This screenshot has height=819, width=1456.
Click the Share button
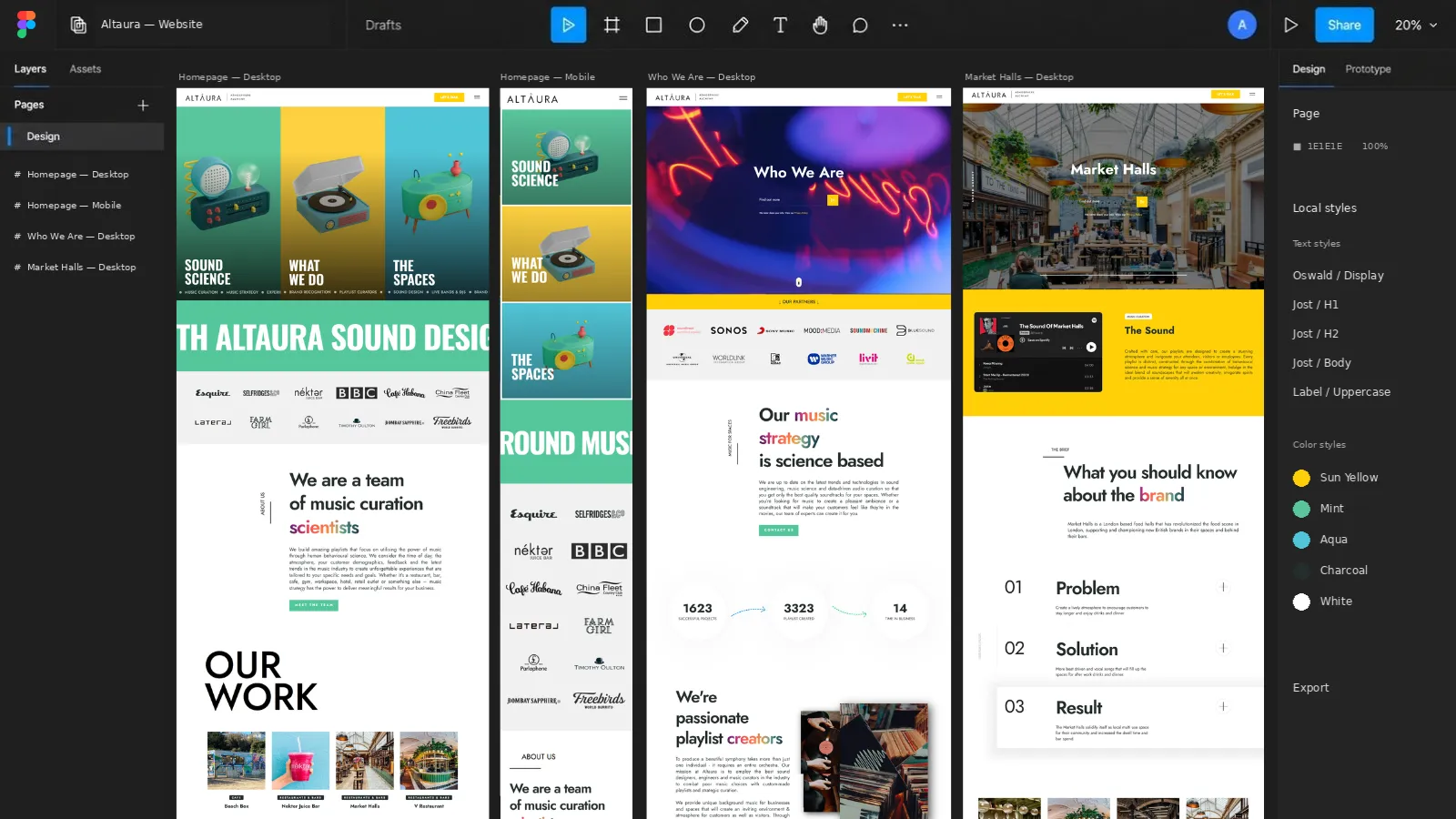coord(1344,25)
